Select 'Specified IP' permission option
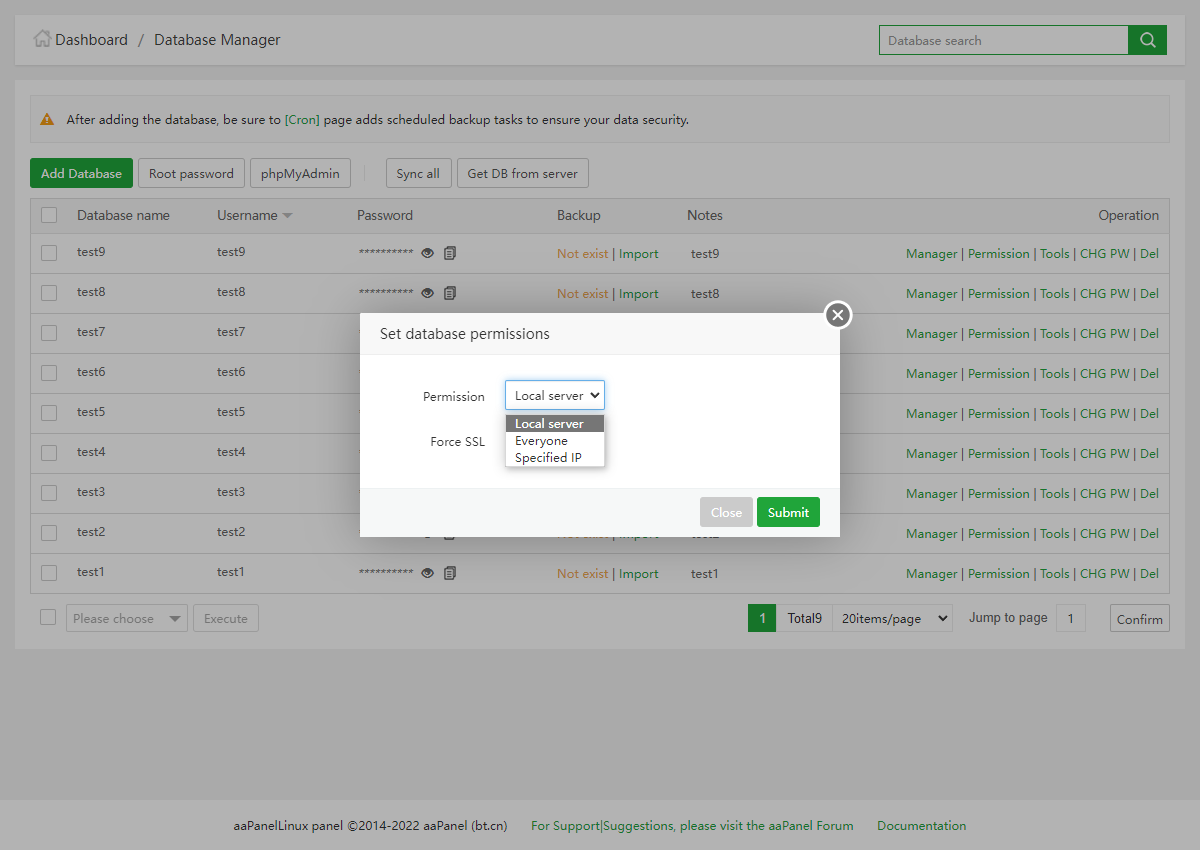 click(x=547, y=458)
